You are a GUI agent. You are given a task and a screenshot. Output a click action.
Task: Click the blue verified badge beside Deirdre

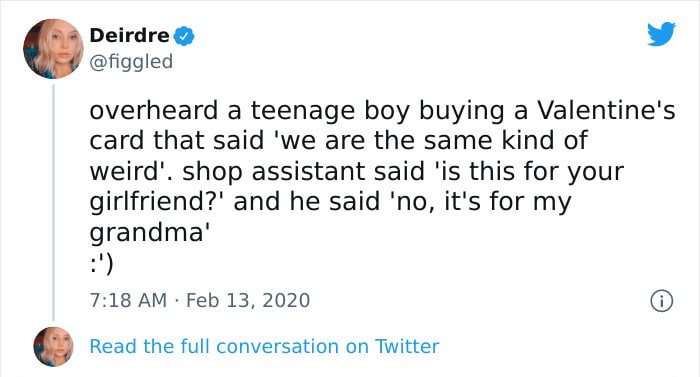(x=183, y=36)
